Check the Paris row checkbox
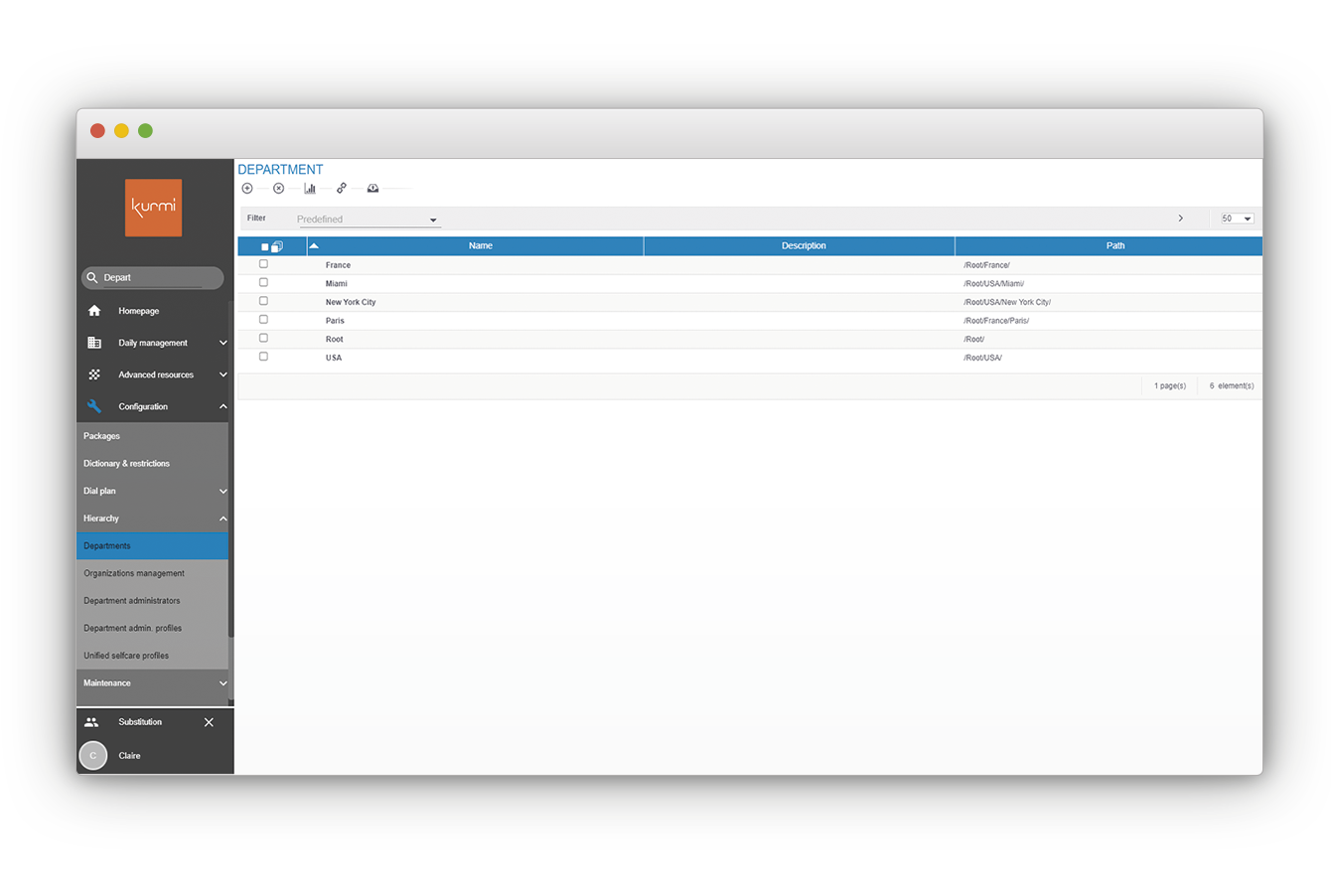The image size is (1331, 896). 263,320
